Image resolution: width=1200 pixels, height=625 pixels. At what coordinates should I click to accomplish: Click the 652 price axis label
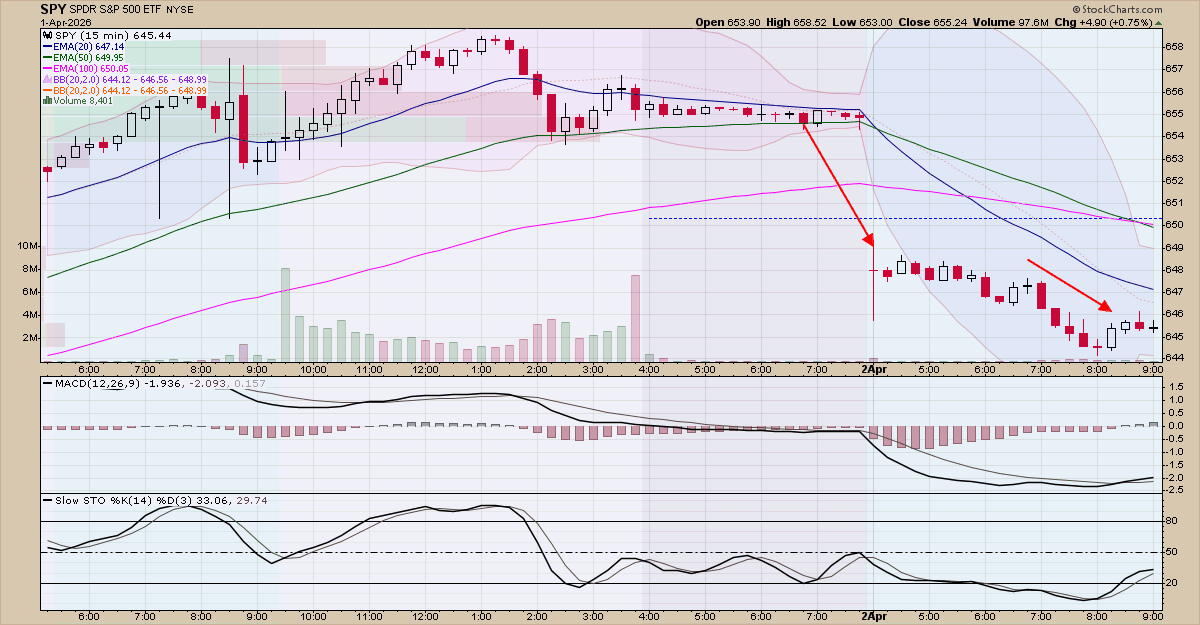coord(1175,180)
